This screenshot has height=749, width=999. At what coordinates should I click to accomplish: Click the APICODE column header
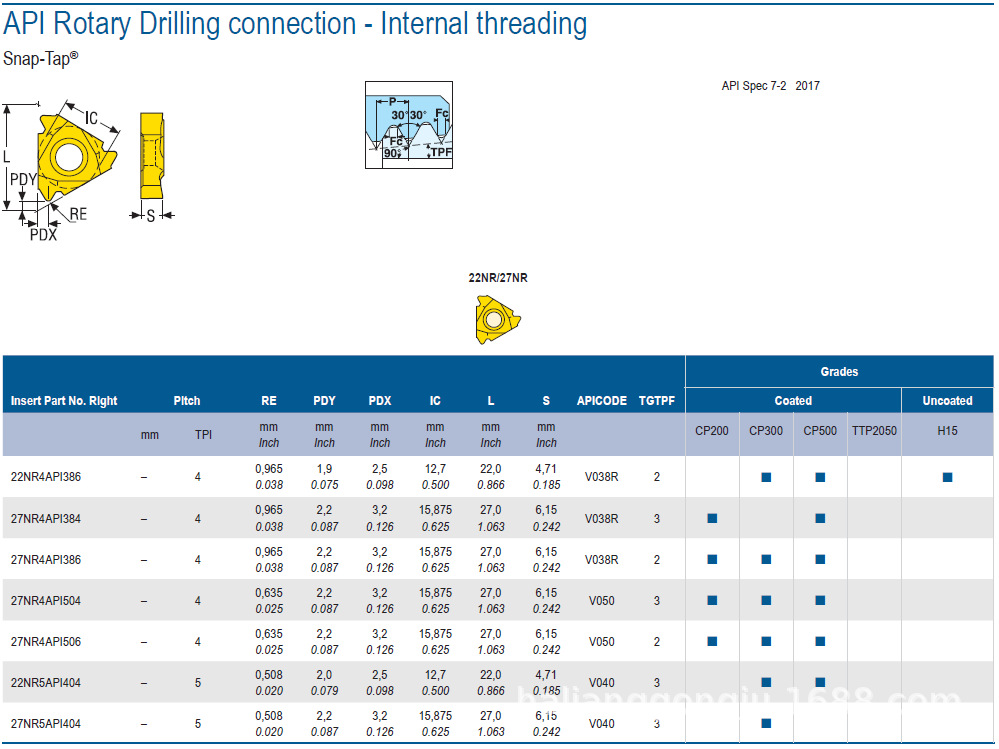(601, 401)
